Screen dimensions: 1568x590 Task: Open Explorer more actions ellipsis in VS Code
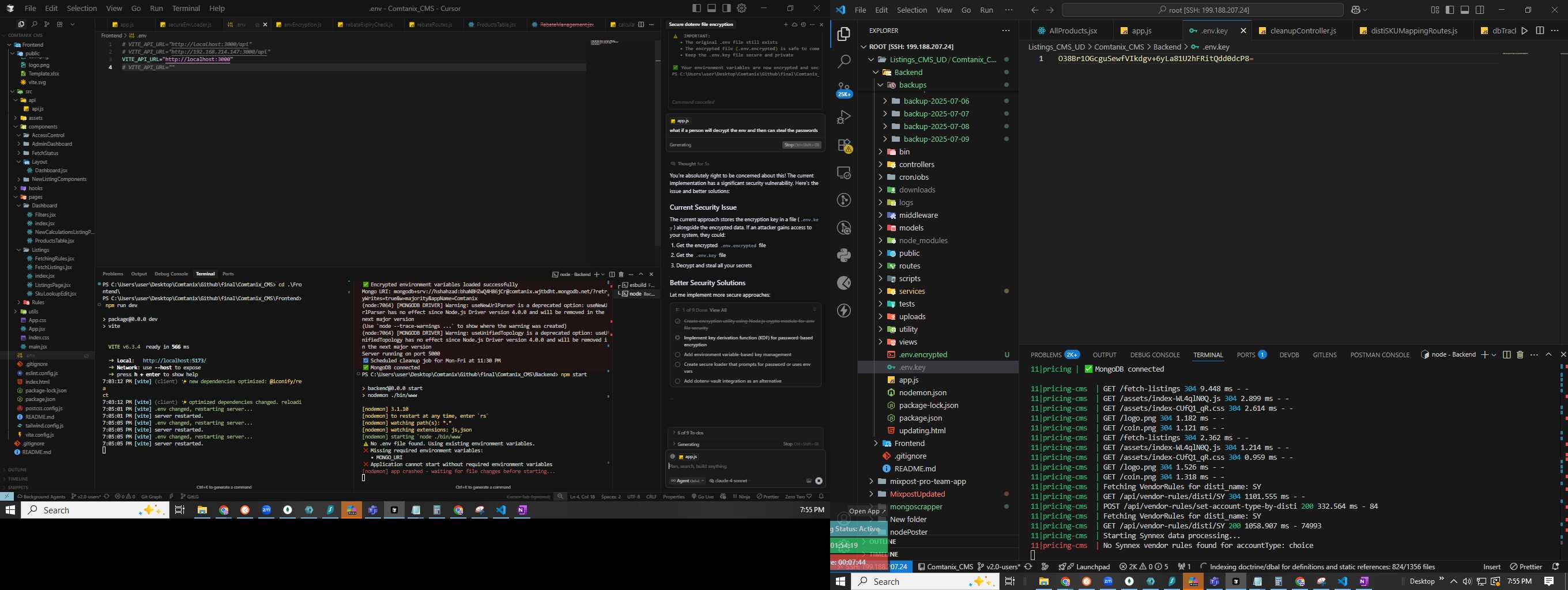coord(1005,31)
